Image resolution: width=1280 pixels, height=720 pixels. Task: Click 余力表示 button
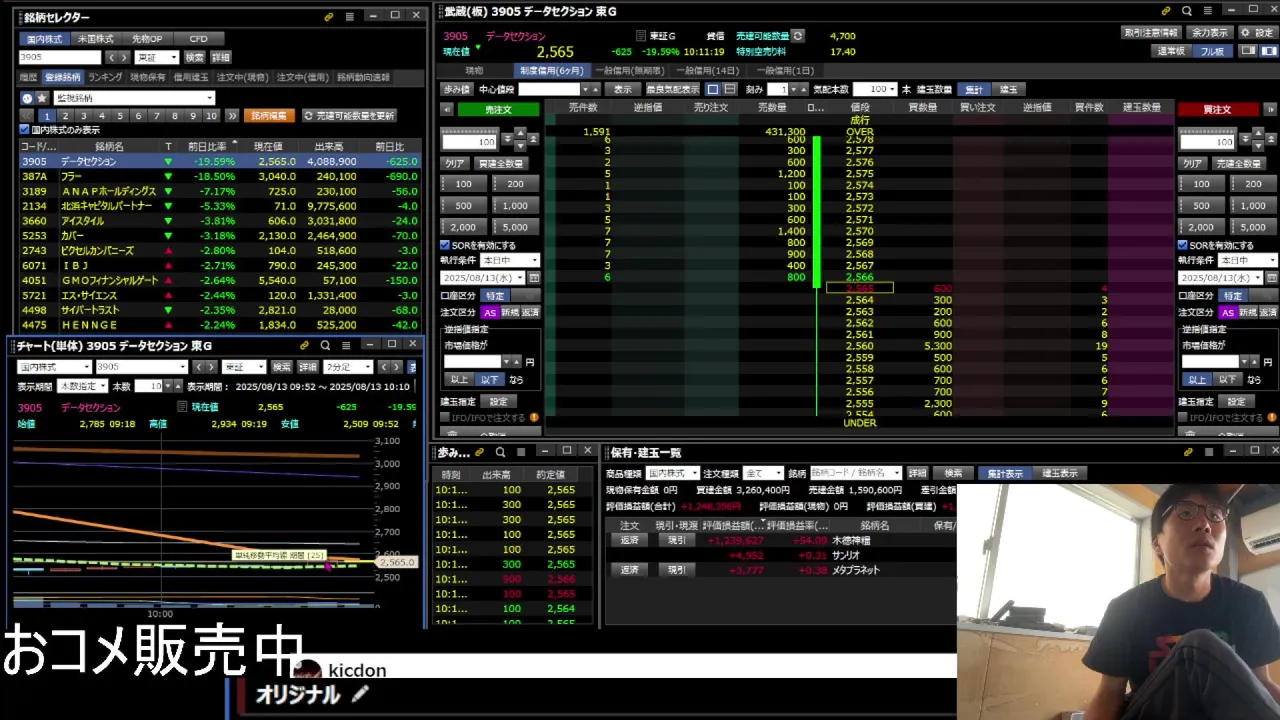(x=1210, y=33)
